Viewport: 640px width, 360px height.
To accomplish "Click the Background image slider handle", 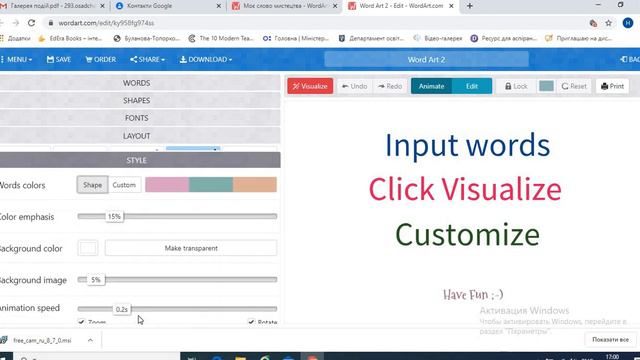I will pos(96,280).
